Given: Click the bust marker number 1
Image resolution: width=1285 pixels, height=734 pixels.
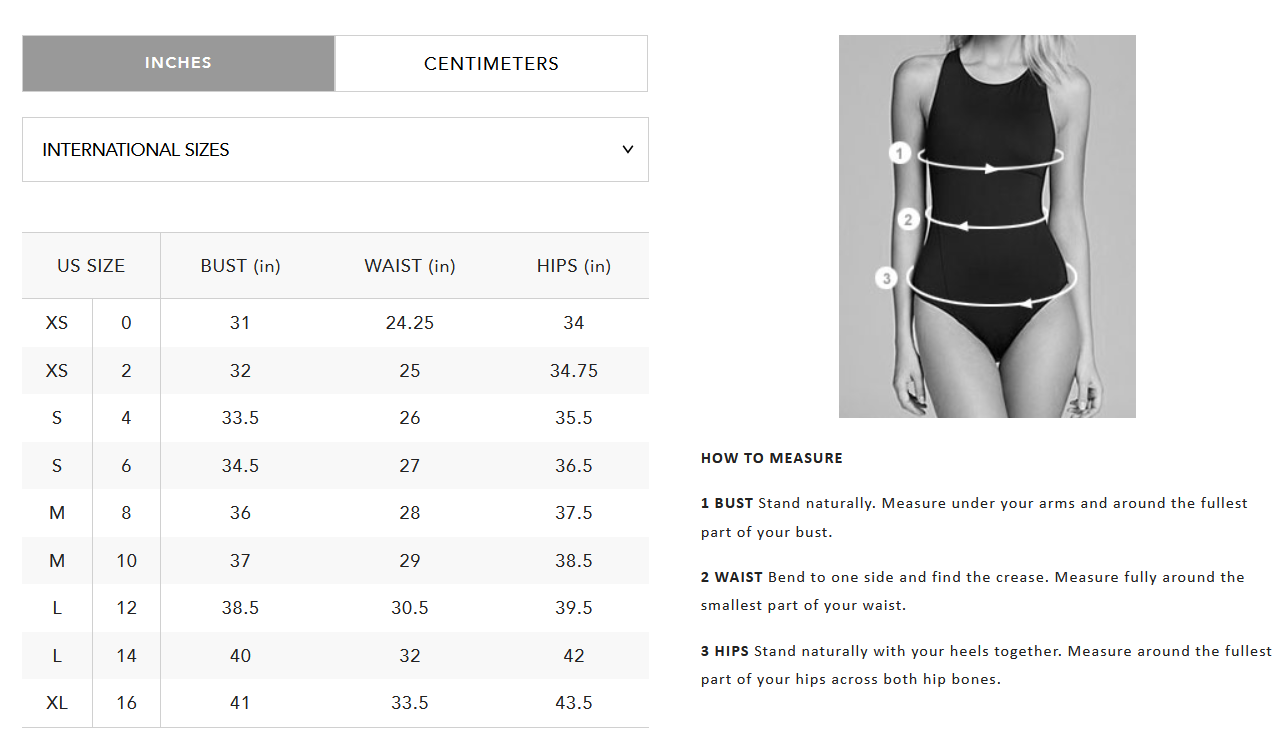Looking at the screenshot, I should pyautogui.click(x=900, y=153).
